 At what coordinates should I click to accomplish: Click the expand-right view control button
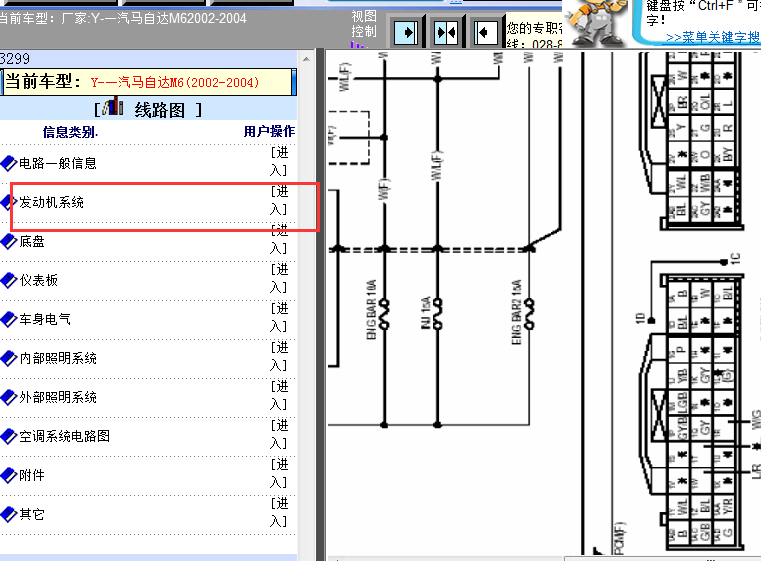407,33
